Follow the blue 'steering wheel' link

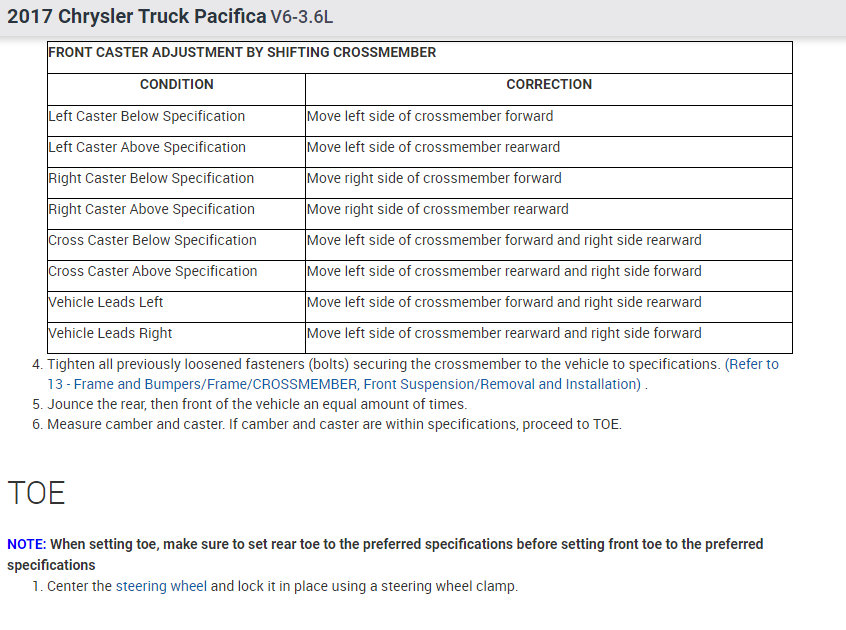point(161,586)
